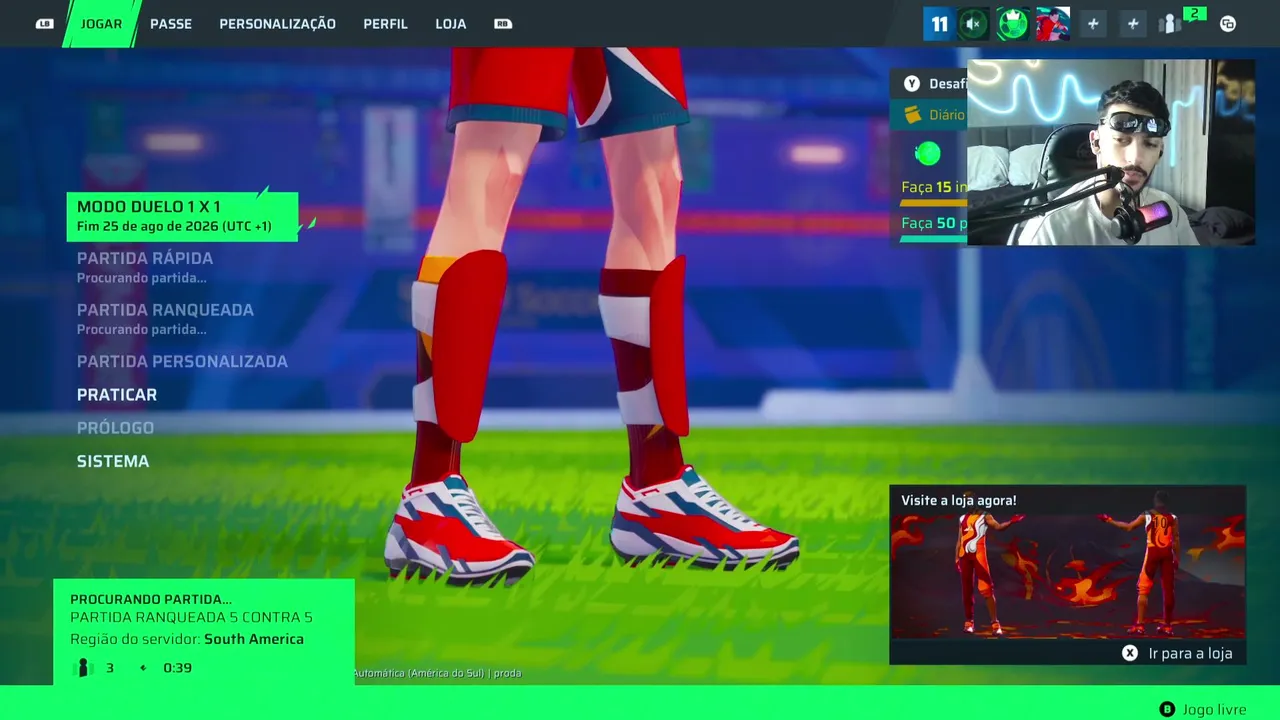Open the green crown ball rank icon
1280x720 pixels.
[x=1012, y=24]
